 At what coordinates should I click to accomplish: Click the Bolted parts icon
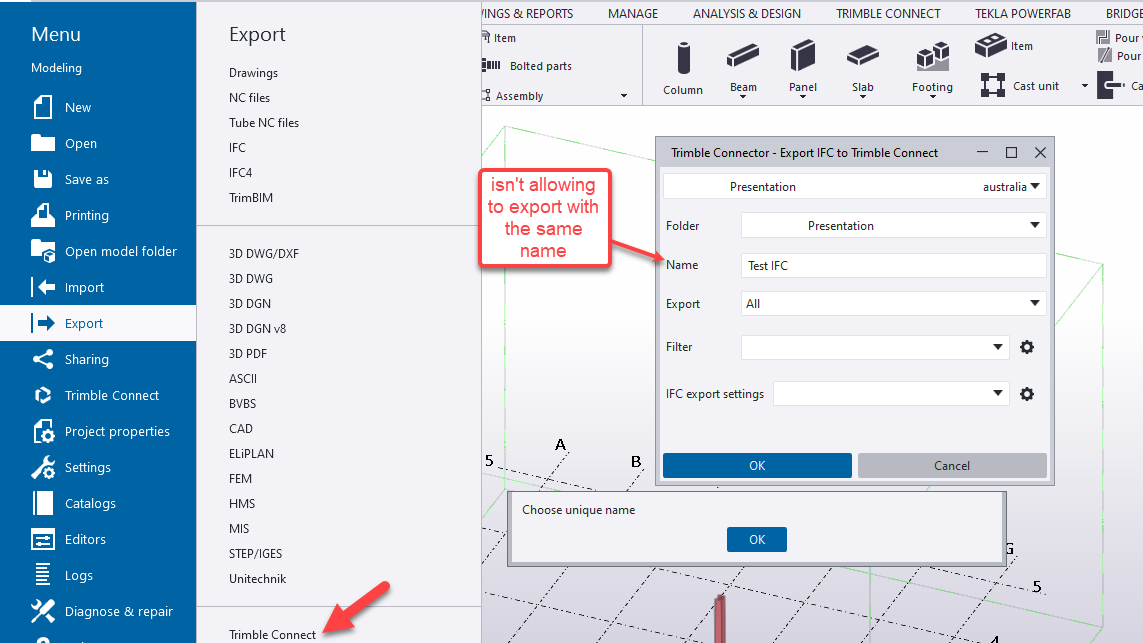491,66
